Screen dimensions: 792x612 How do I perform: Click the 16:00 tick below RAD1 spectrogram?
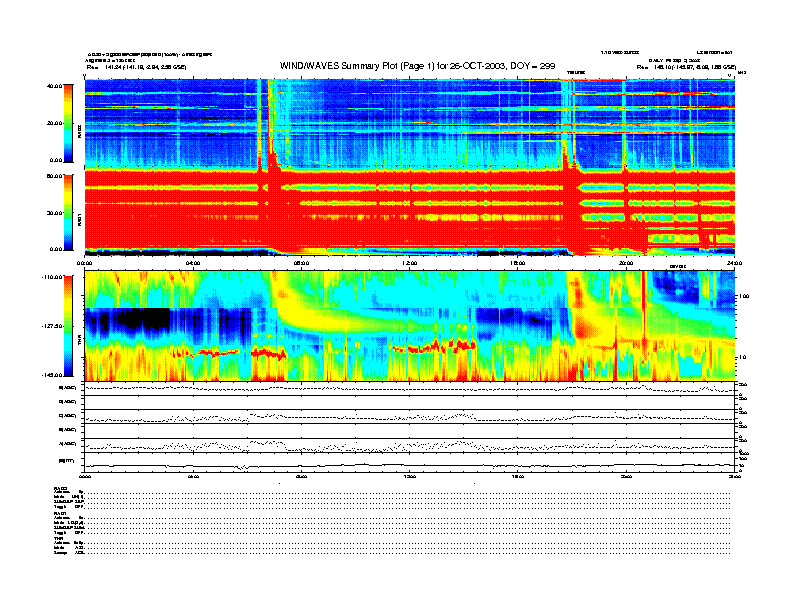518,263
